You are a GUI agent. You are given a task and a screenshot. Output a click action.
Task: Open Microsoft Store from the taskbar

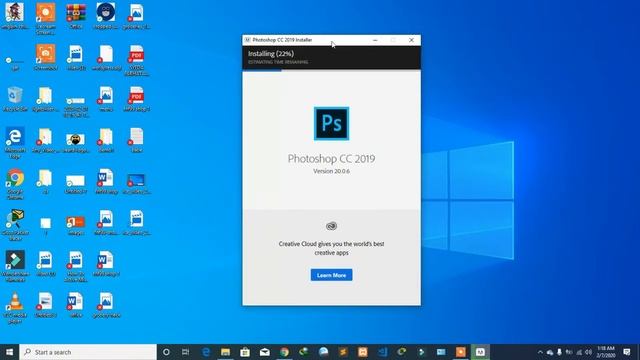[245, 352]
